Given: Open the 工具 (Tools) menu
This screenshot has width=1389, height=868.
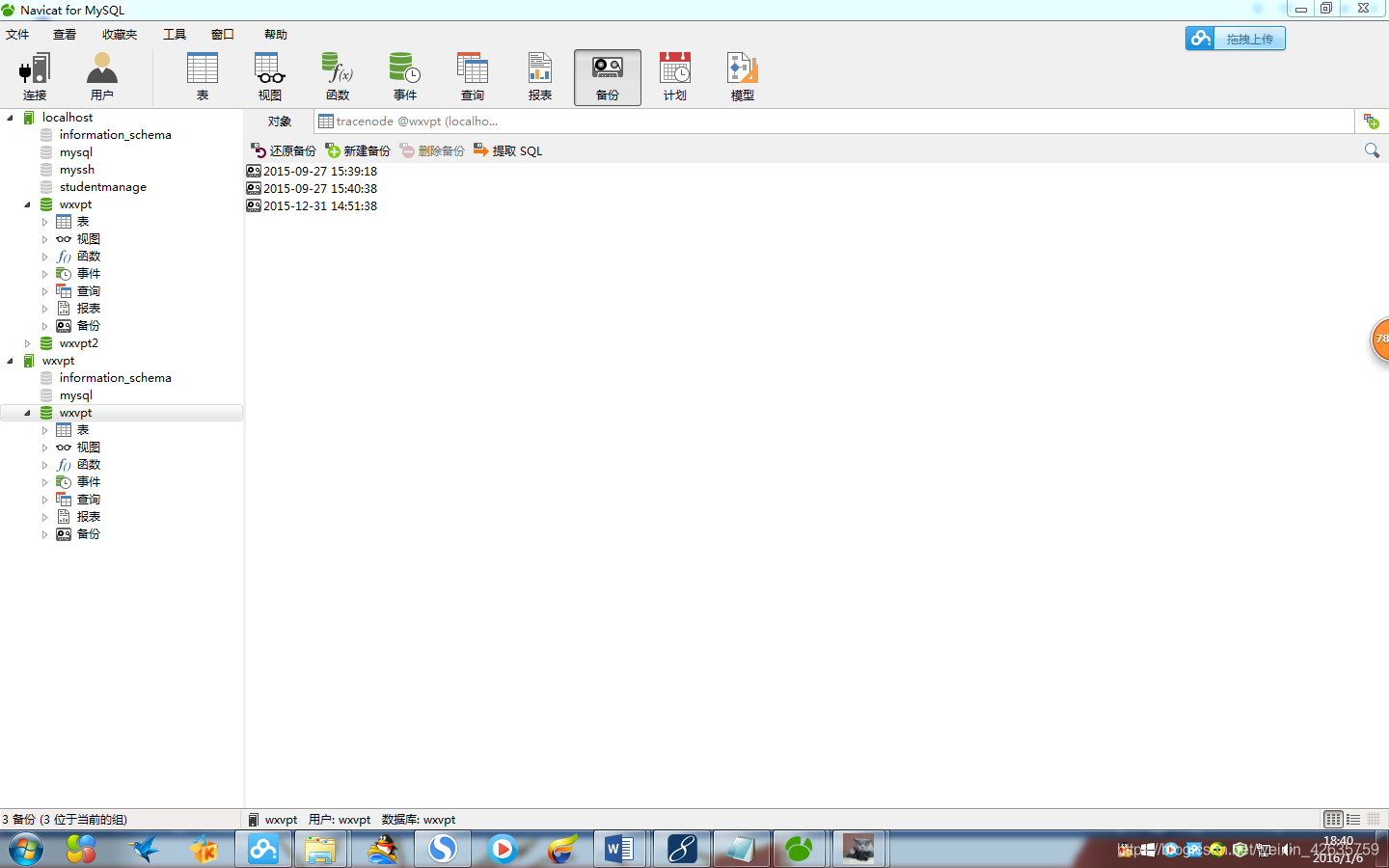Looking at the screenshot, I should (174, 34).
